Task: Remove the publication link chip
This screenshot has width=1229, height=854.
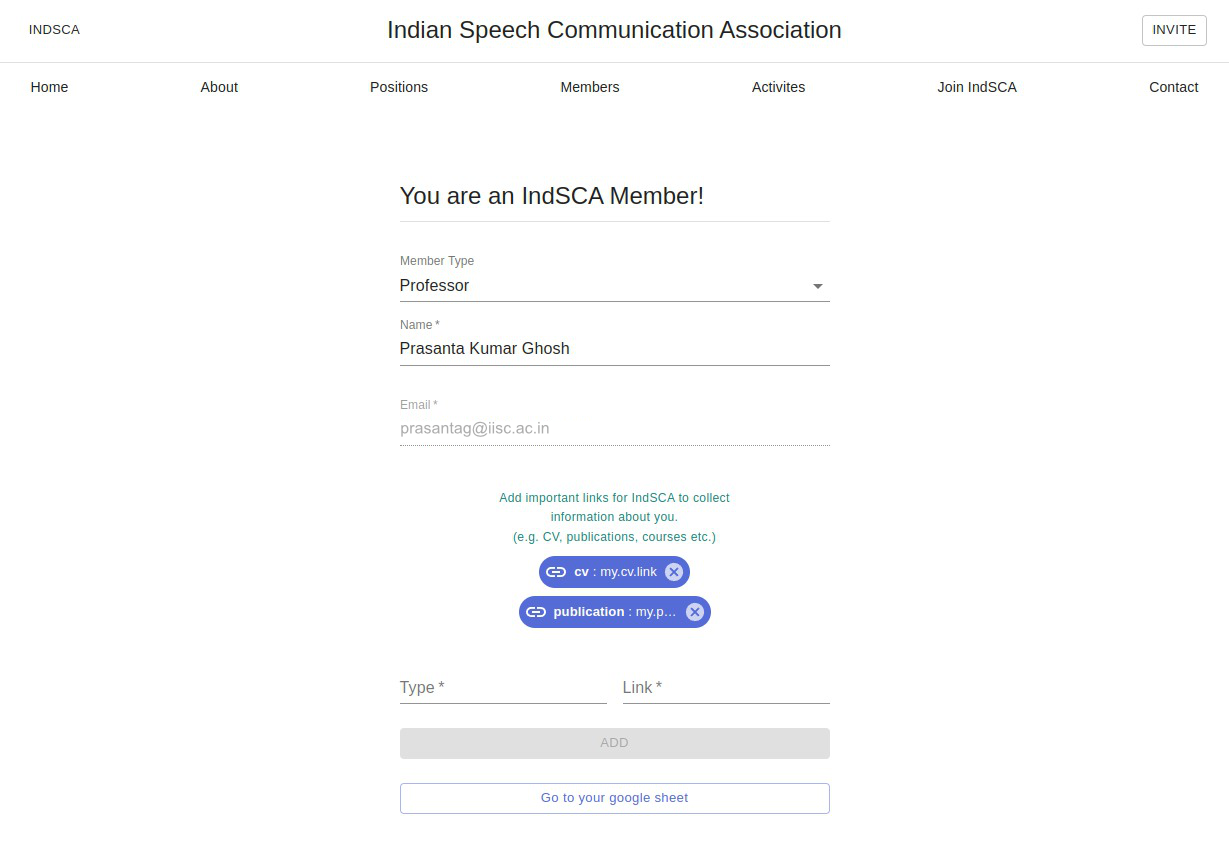Action: point(695,612)
